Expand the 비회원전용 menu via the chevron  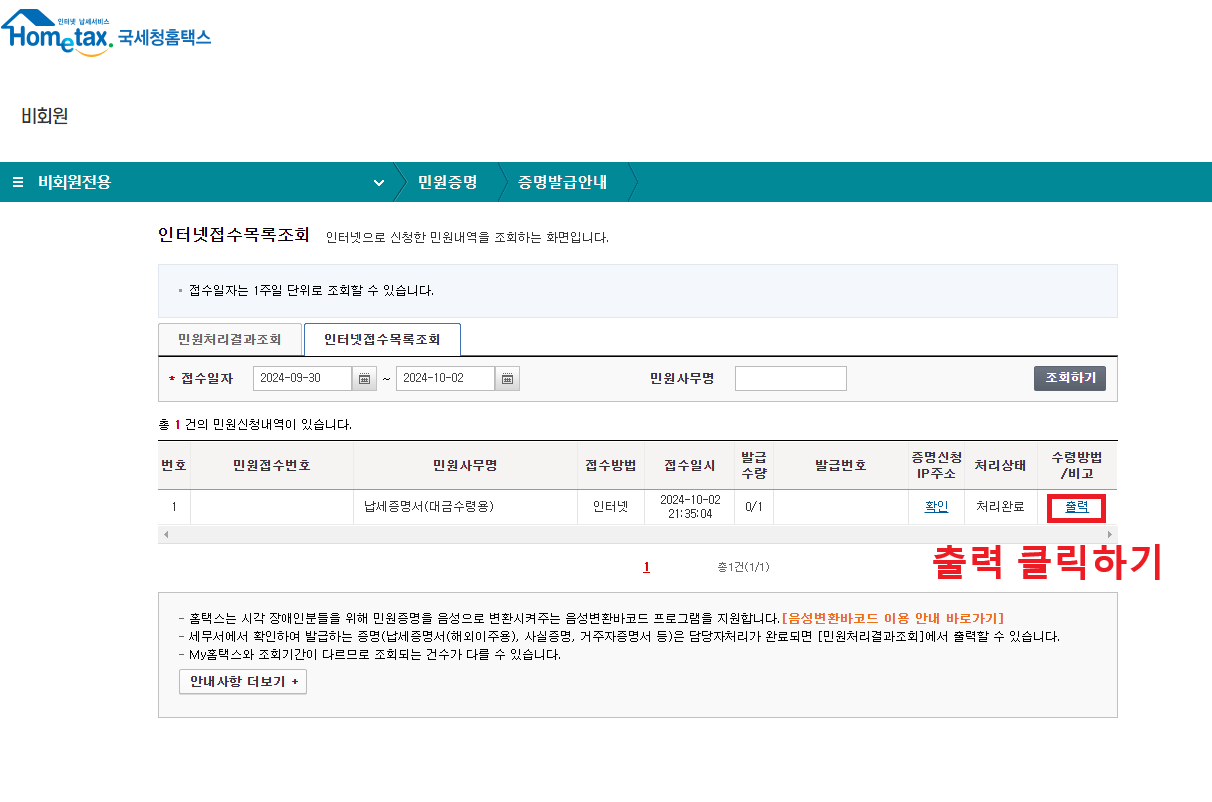[378, 183]
